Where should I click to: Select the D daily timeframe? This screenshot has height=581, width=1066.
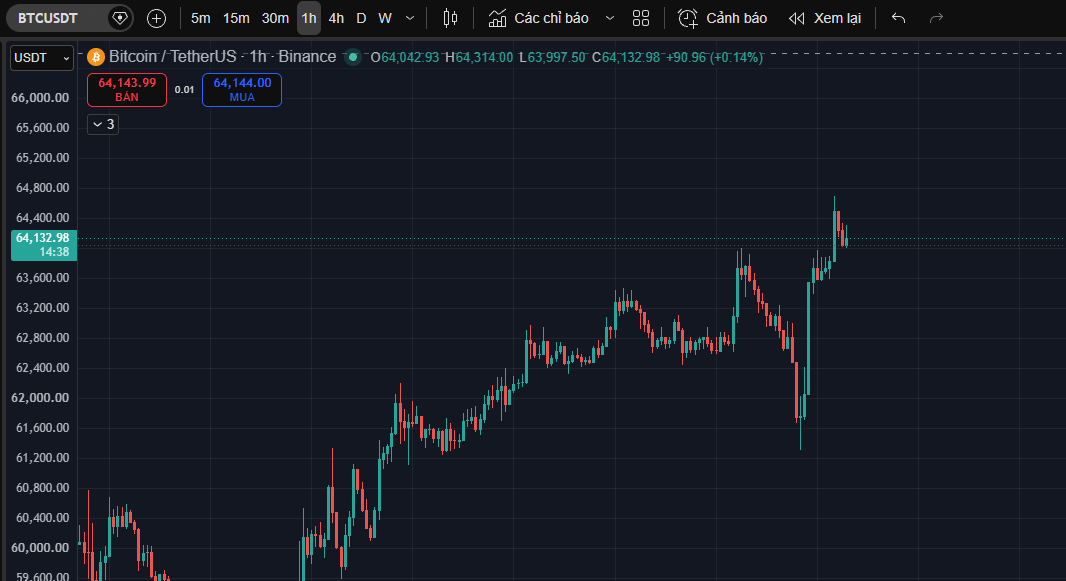361,18
